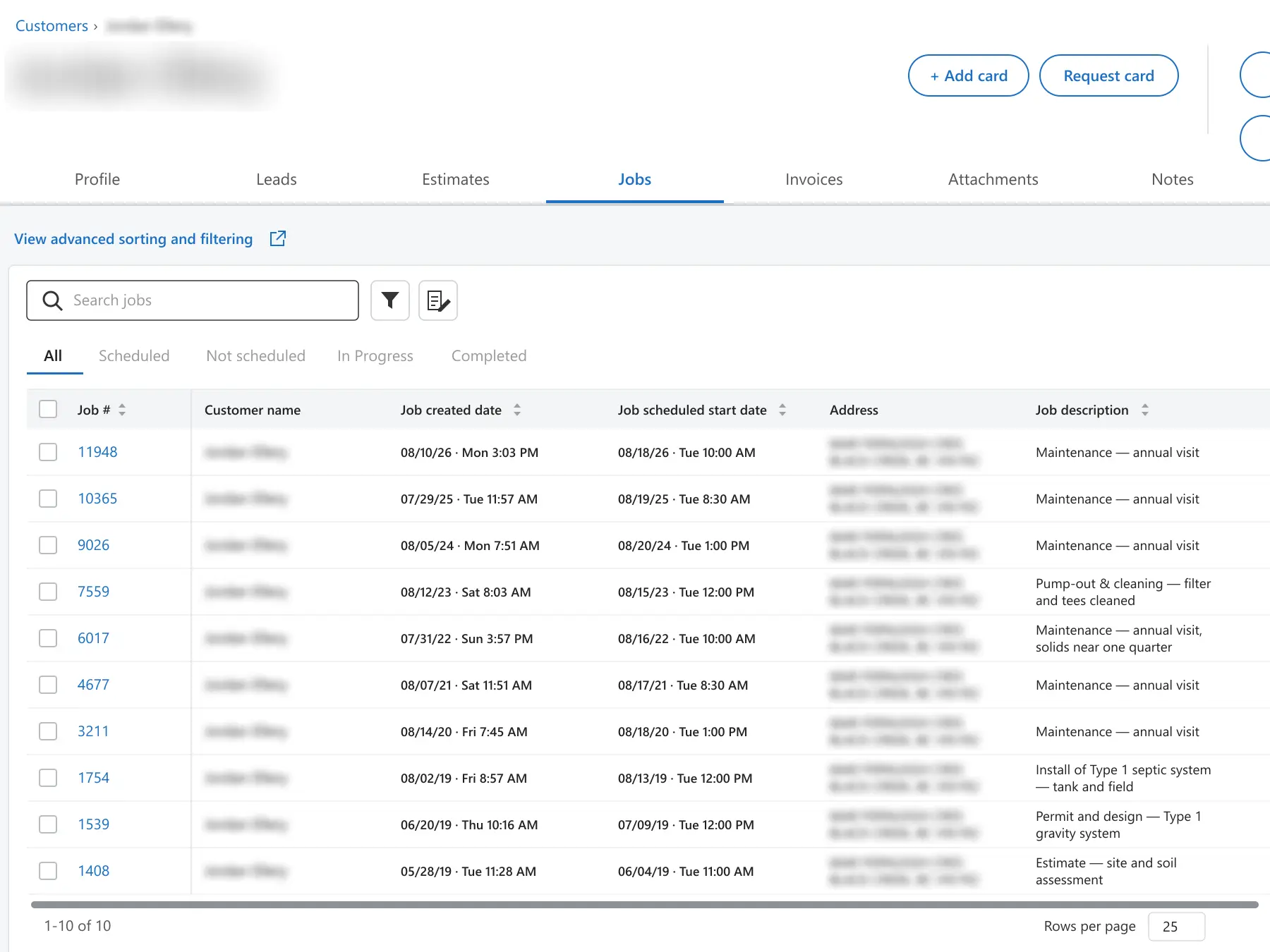This screenshot has height=952, width=1270.
Task: Click the search magnifier icon
Action: [53, 300]
